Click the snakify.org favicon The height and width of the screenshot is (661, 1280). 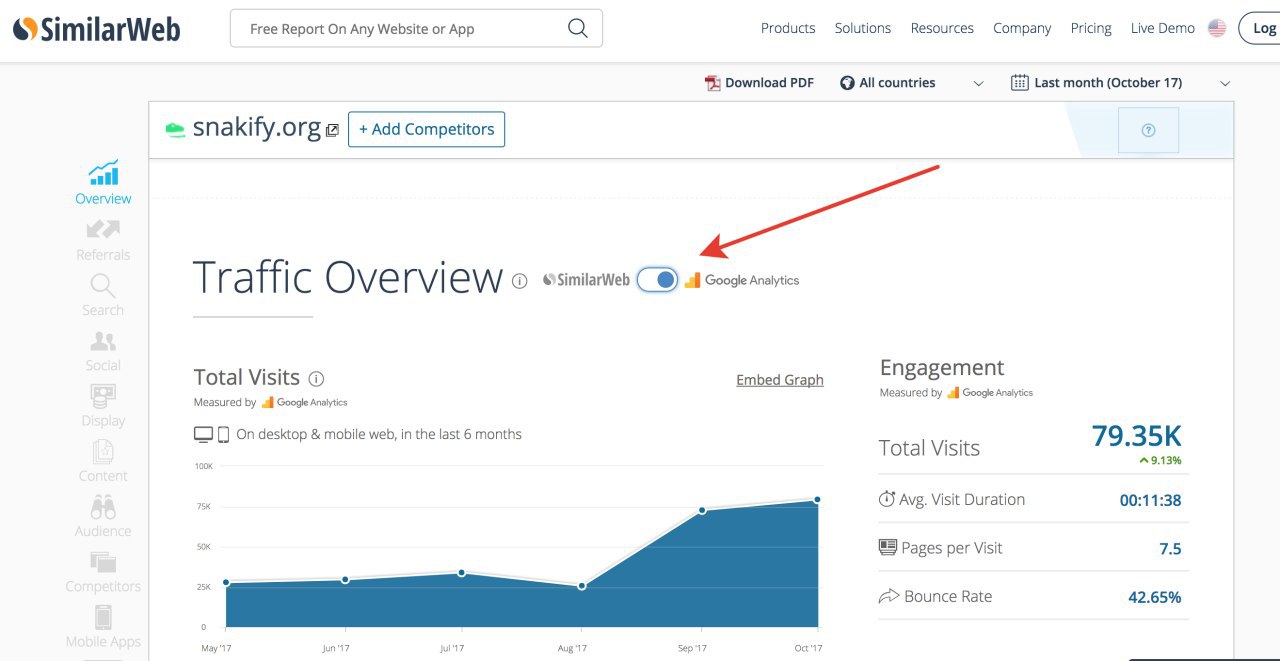tap(175, 129)
